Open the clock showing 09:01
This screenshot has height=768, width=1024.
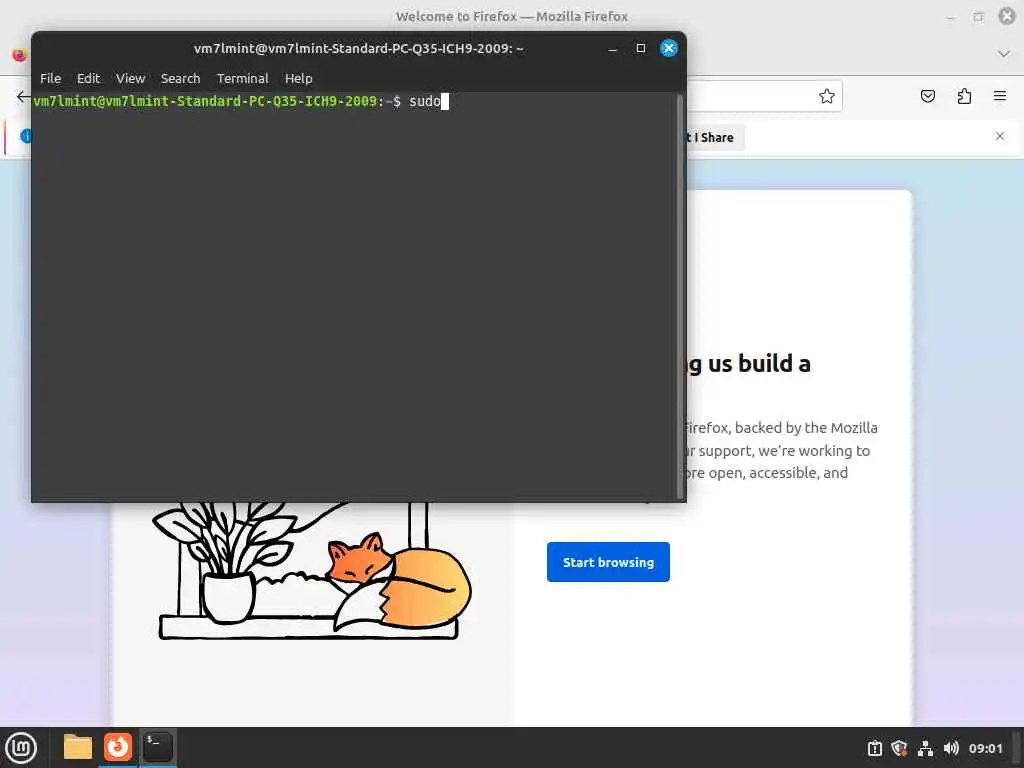985,748
